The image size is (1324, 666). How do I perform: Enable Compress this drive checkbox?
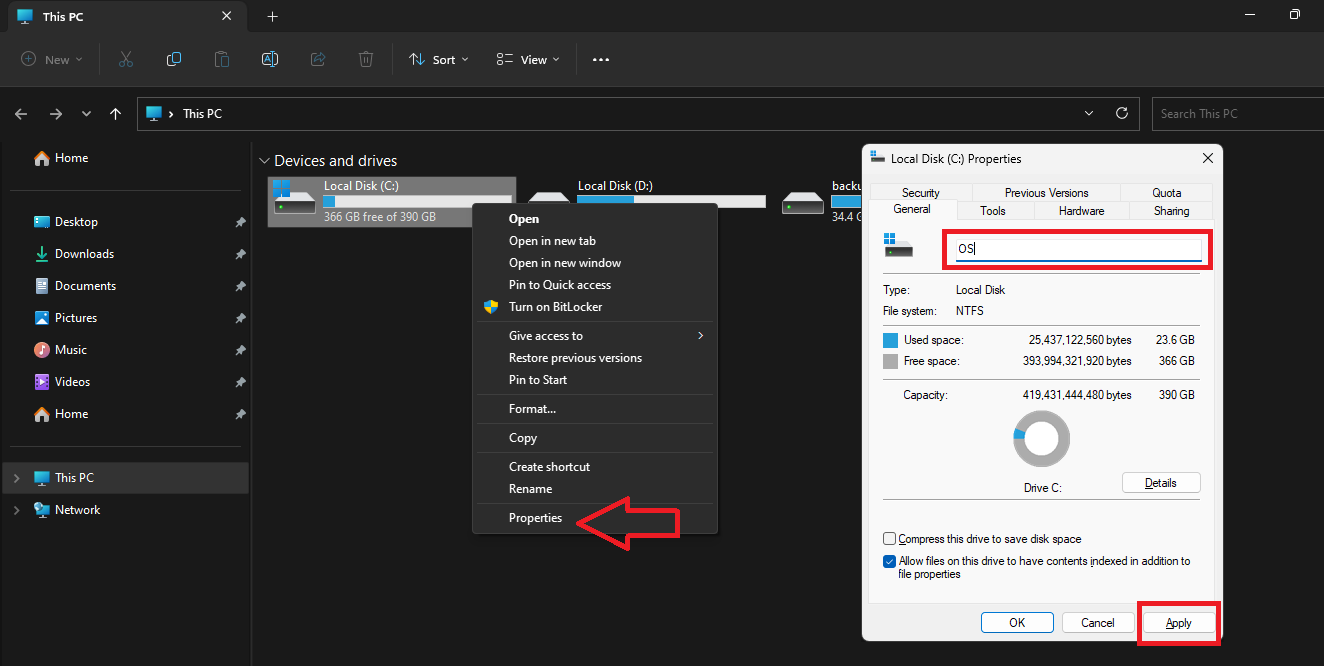click(889, 539)
